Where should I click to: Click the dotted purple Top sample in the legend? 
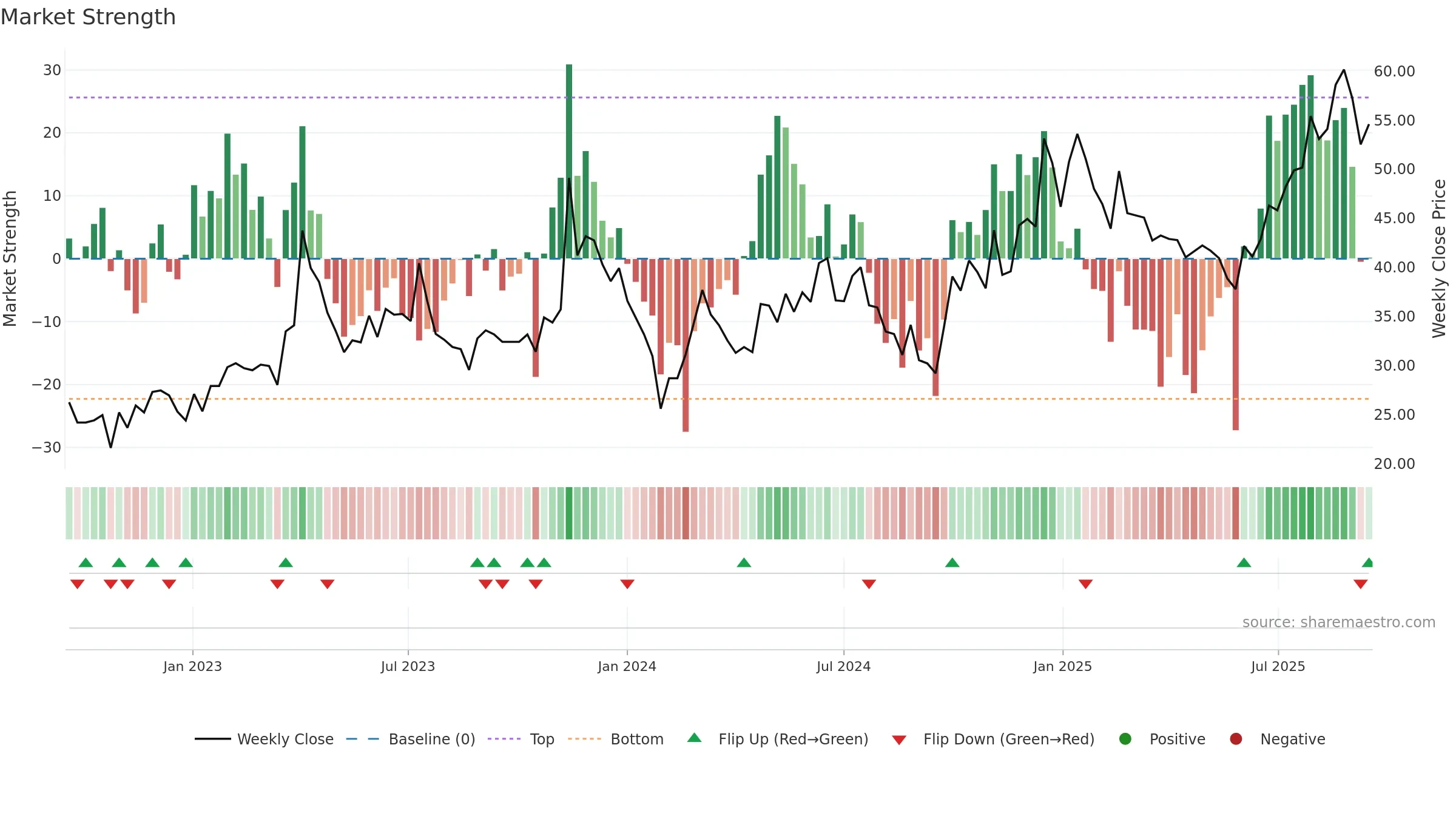click(504, 739)
